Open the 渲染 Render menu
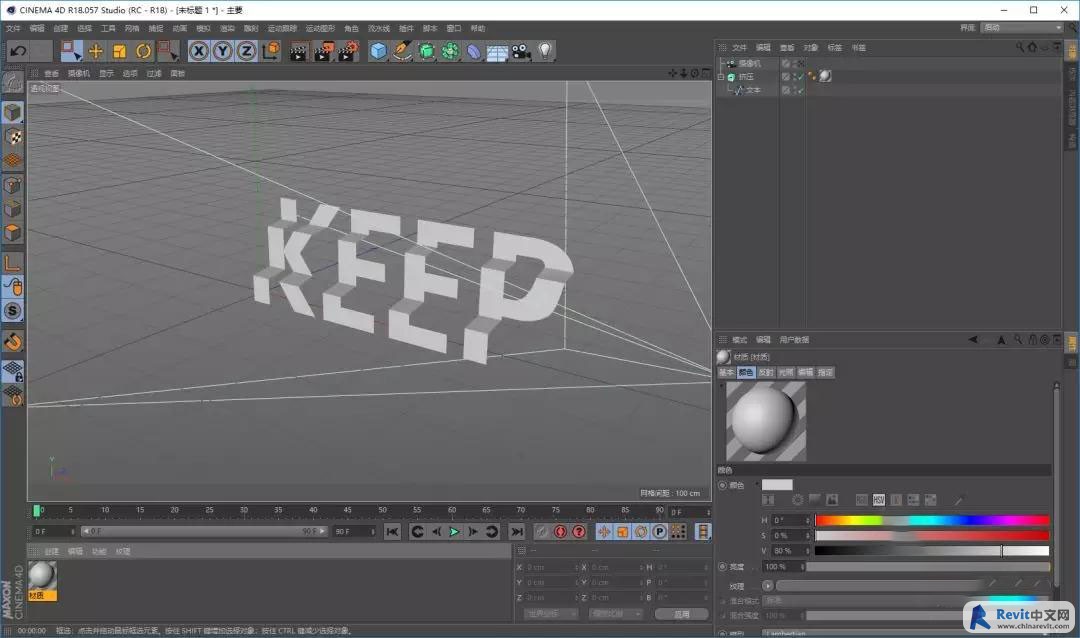Image resolution: width=1080 pixels, height=638 pixels. coord(227,28)
